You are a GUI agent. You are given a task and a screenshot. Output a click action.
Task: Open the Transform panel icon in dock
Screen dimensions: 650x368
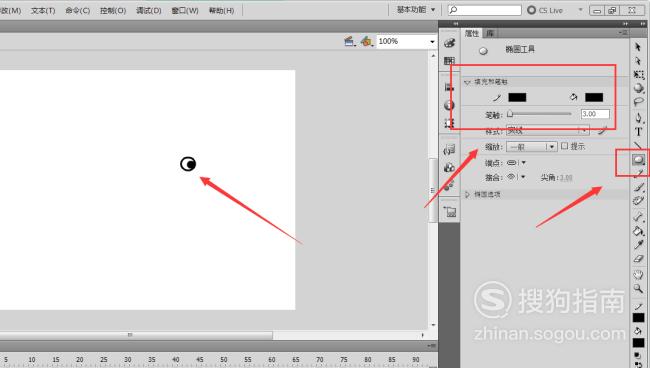tap(449, 123)
